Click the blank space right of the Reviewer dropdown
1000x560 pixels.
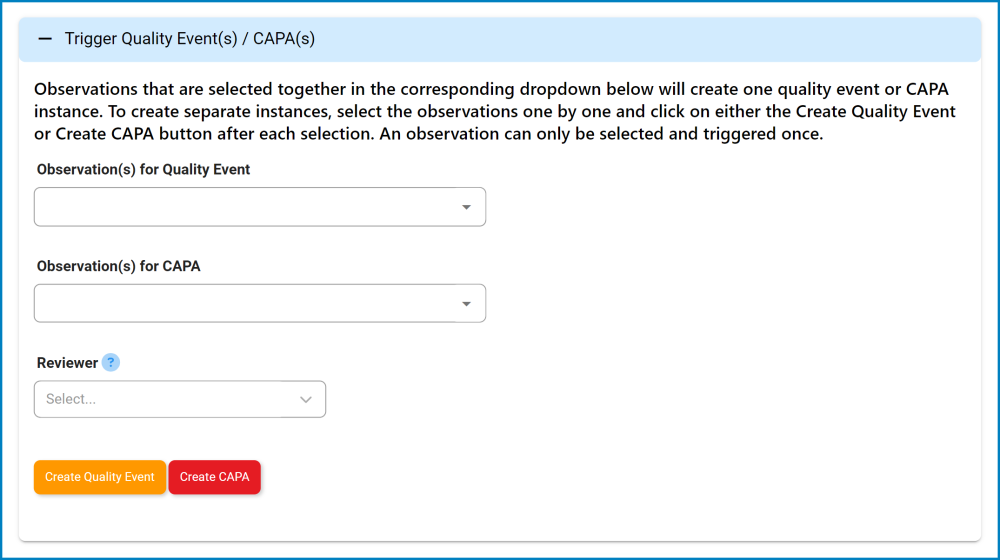tap(600, 399)
